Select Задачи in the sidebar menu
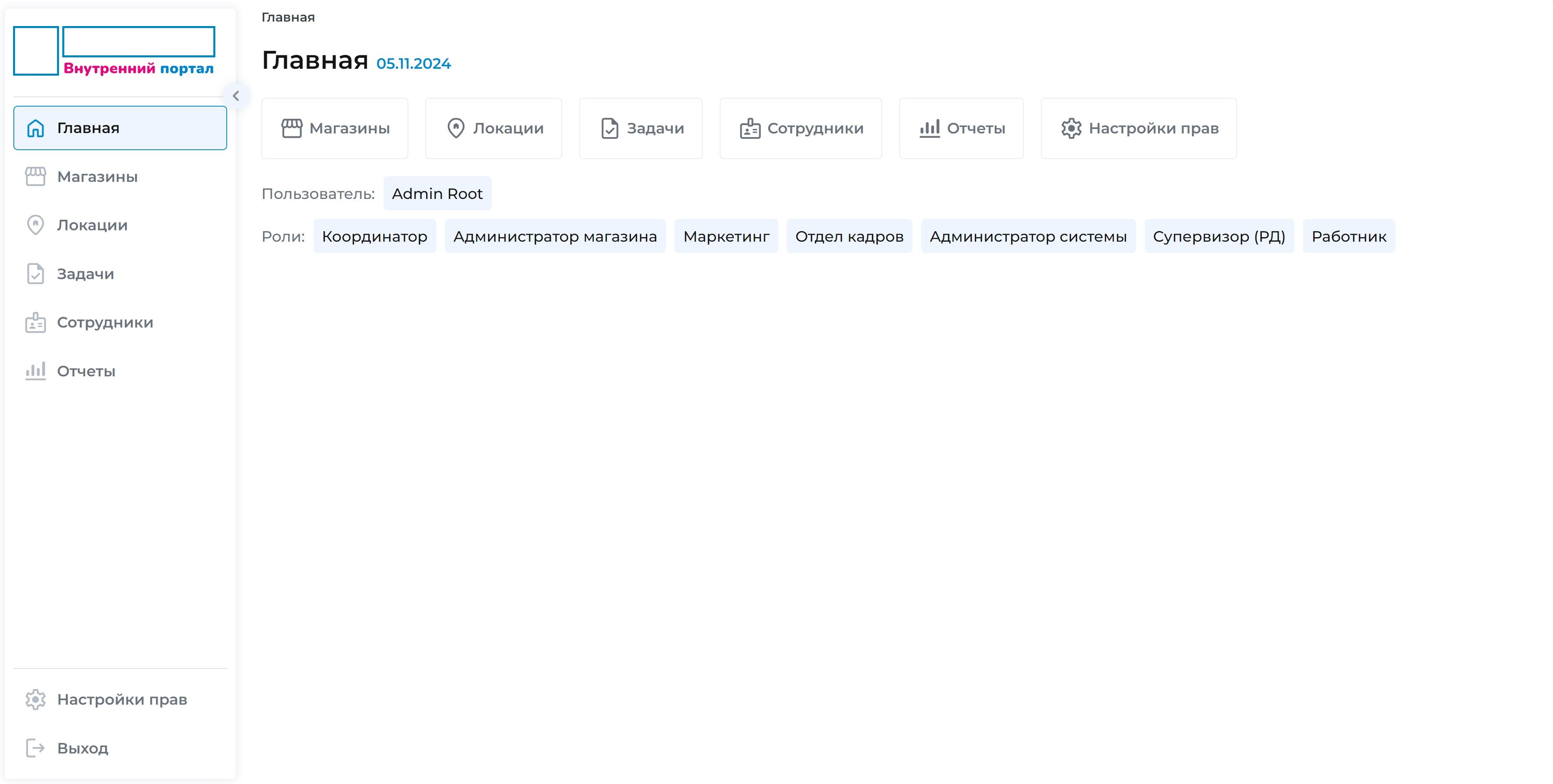This screenshot has height=784, width=1553. click(120, 273)
